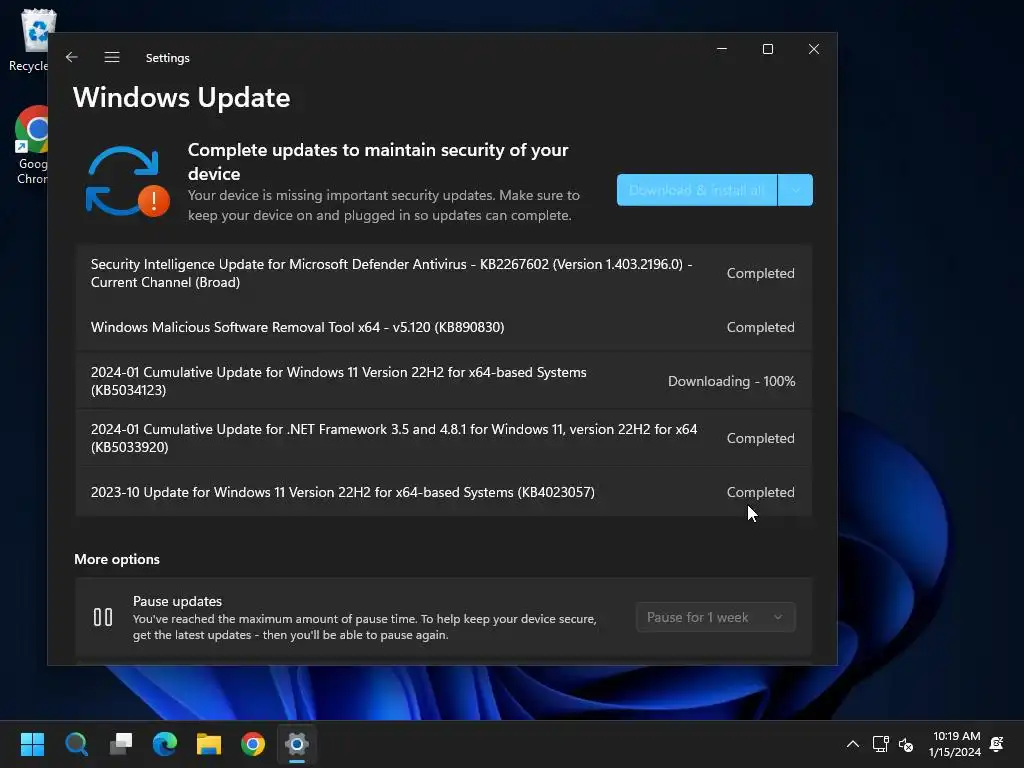Viewport: 1024px width, 768px height.
Task: Click Completed status for KB4023057
Action: click(761, 492)
